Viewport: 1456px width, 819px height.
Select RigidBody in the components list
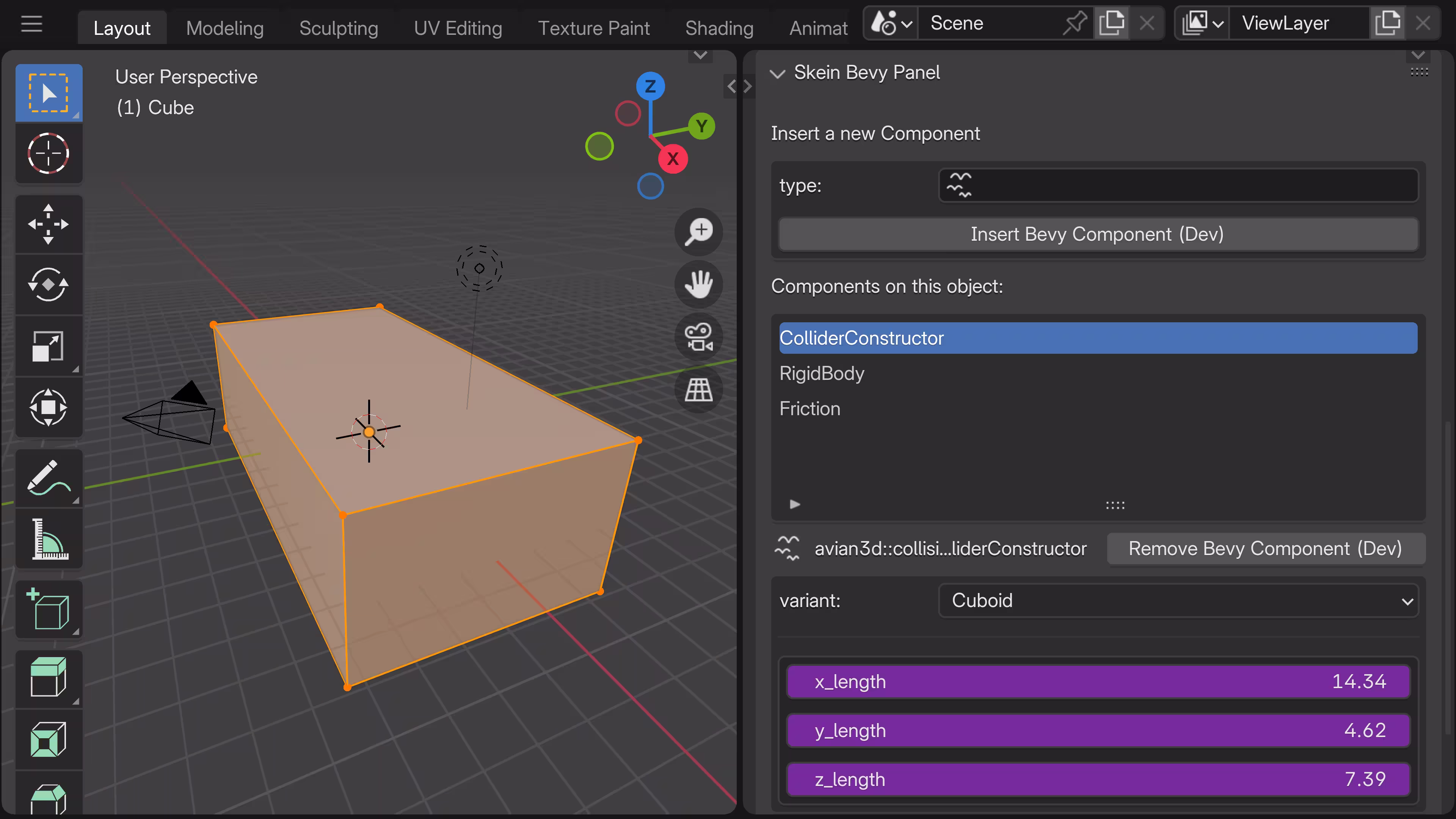pos(822,373)
